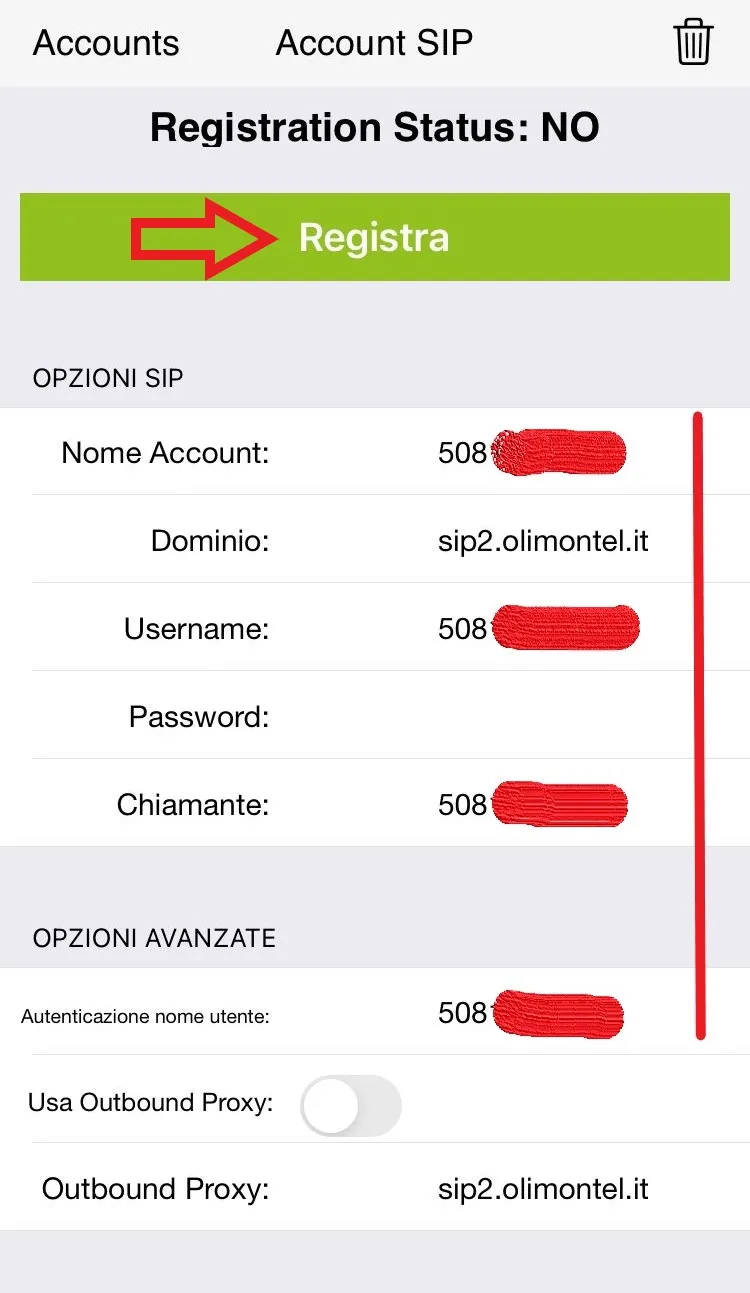Click the Nome Account label
Image resolution: width=750 pixels, height=1293 pixels.
coord(165,453)
